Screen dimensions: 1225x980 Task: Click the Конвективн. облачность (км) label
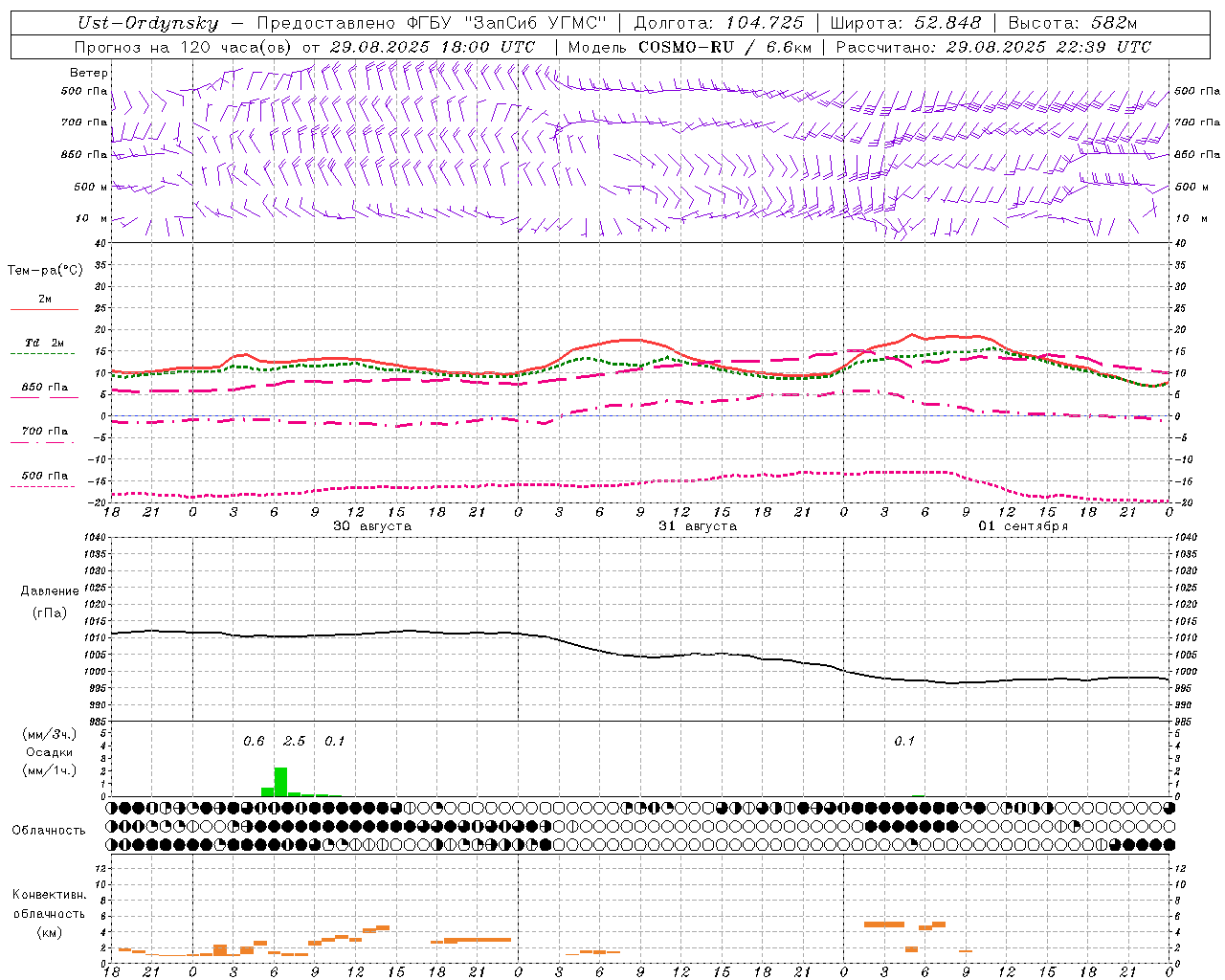coord(49,913)
